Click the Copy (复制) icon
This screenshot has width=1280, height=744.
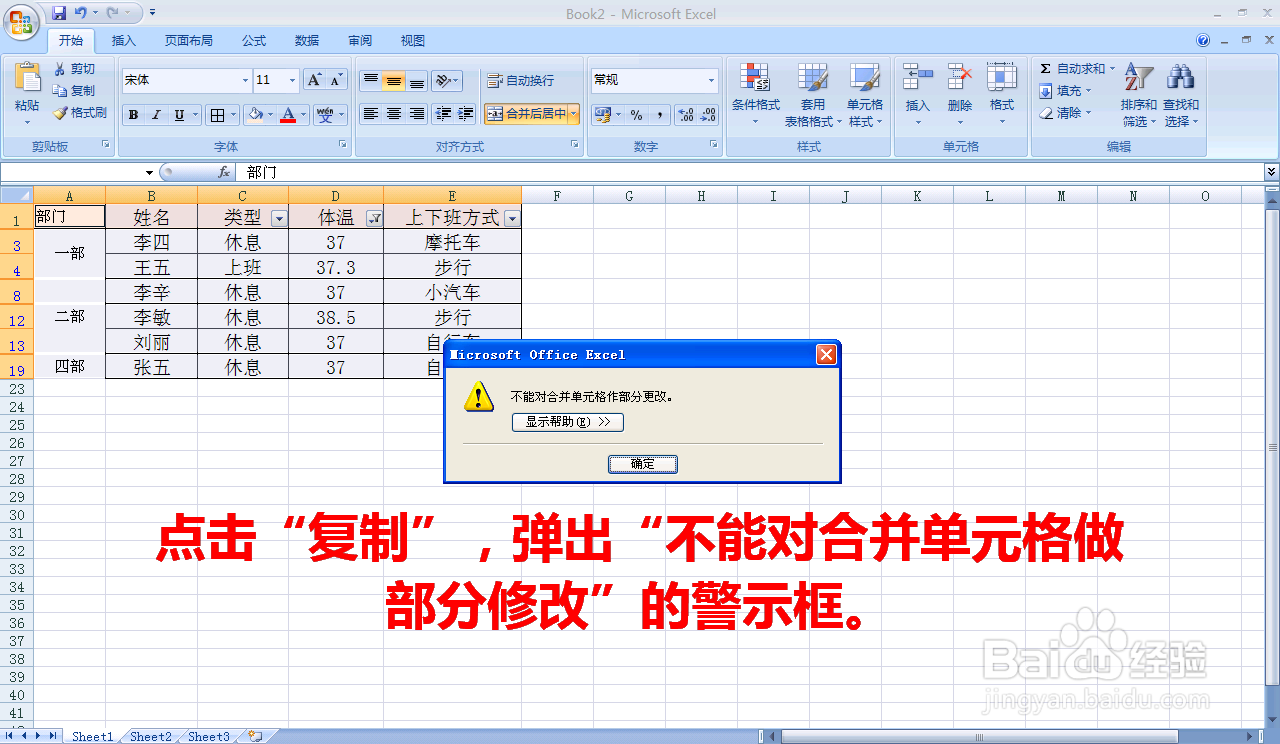click(60, 91)
